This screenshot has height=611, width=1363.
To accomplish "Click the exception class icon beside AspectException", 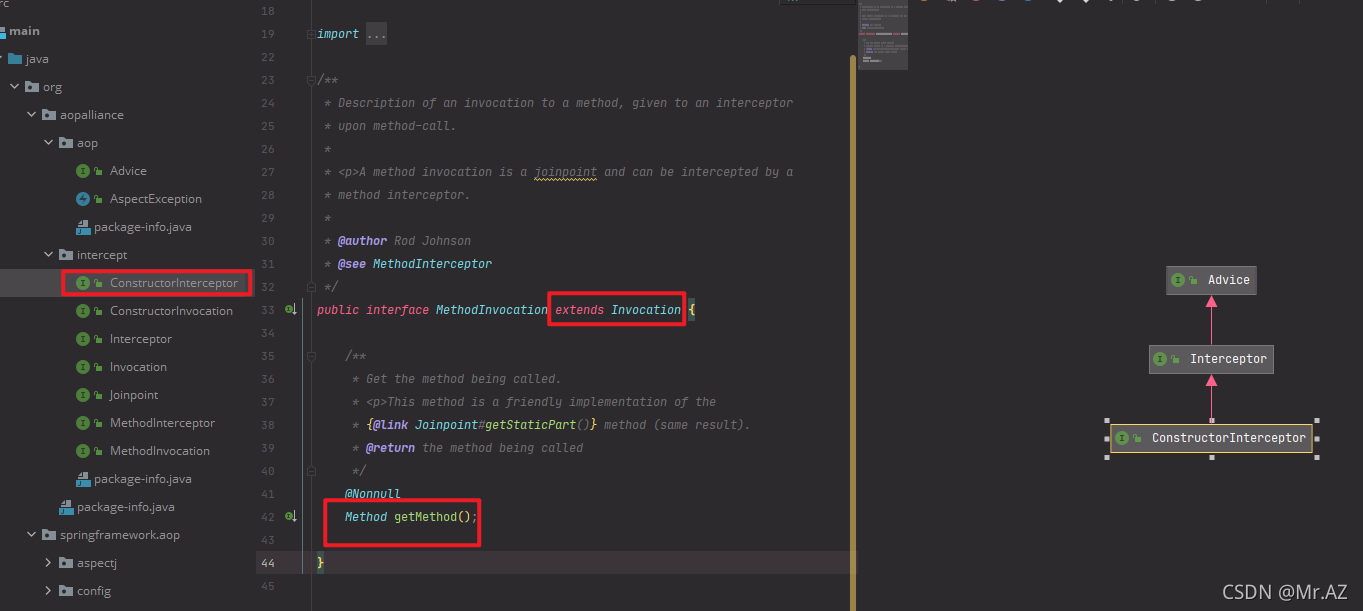I will pos(83,199).
